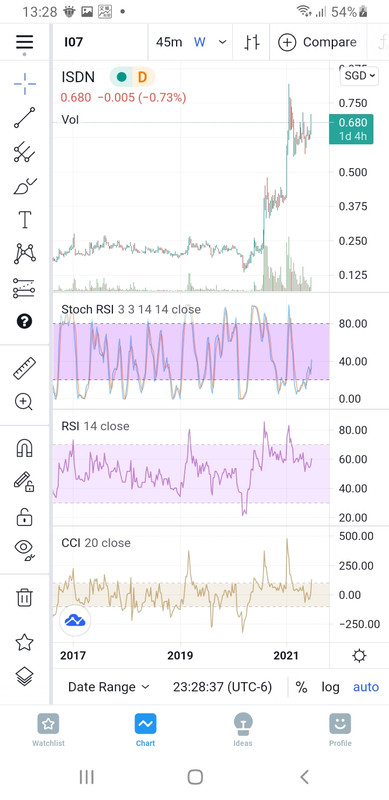Click the blue cloud chart logo button
The height and width of the screenshot is (800, 389).
(x=75, y=621)
